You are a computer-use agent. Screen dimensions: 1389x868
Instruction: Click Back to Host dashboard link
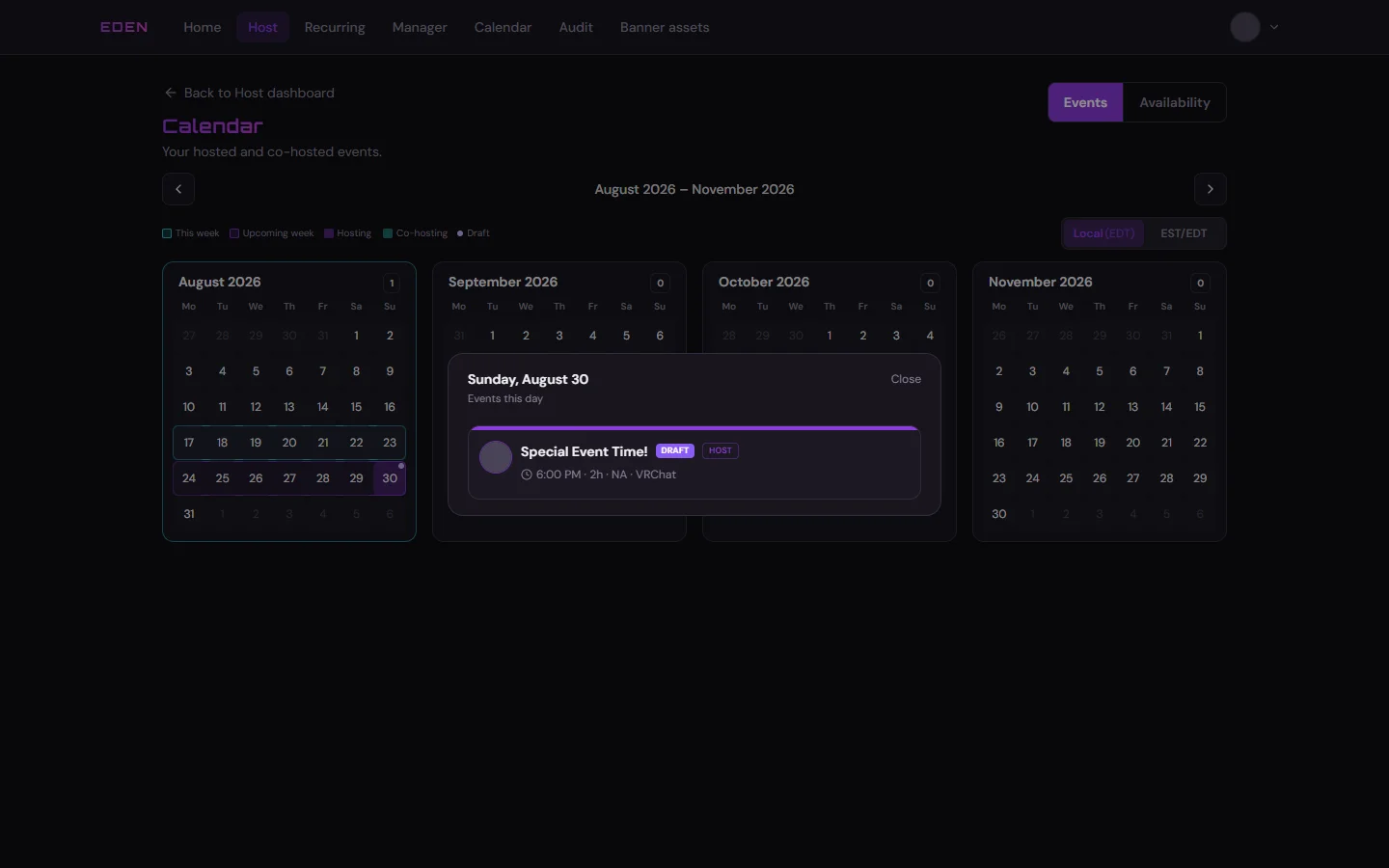coord(249,93)
